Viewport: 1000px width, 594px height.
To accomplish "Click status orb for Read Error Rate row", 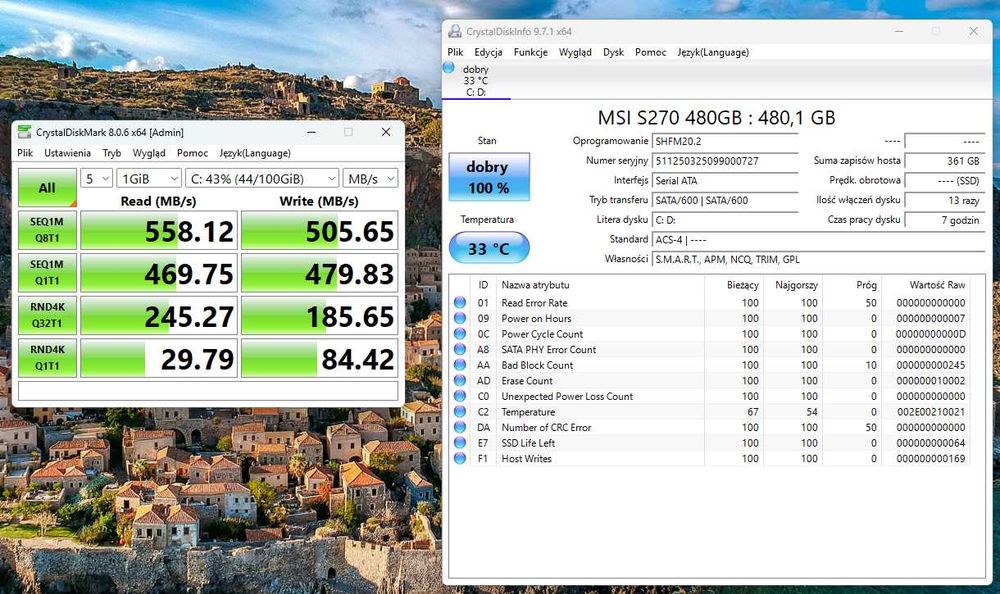I will [x=460, y=302].
